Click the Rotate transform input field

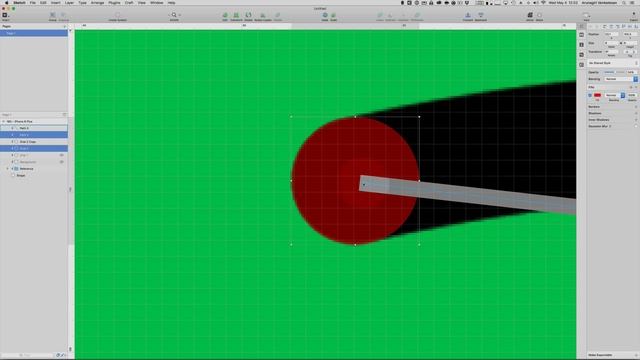click(611, 52)
